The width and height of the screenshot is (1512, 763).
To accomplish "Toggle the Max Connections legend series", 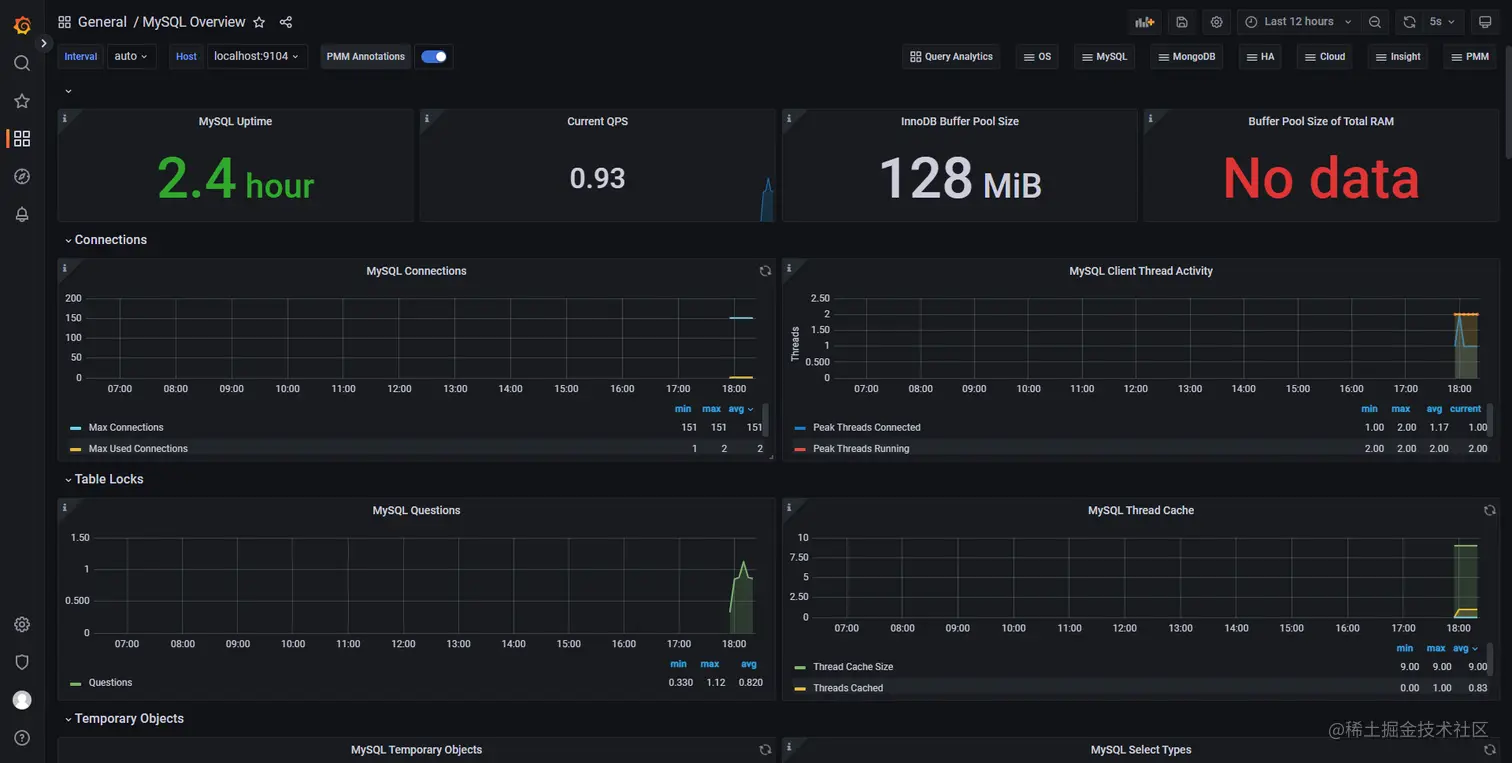I will (126, 427).
